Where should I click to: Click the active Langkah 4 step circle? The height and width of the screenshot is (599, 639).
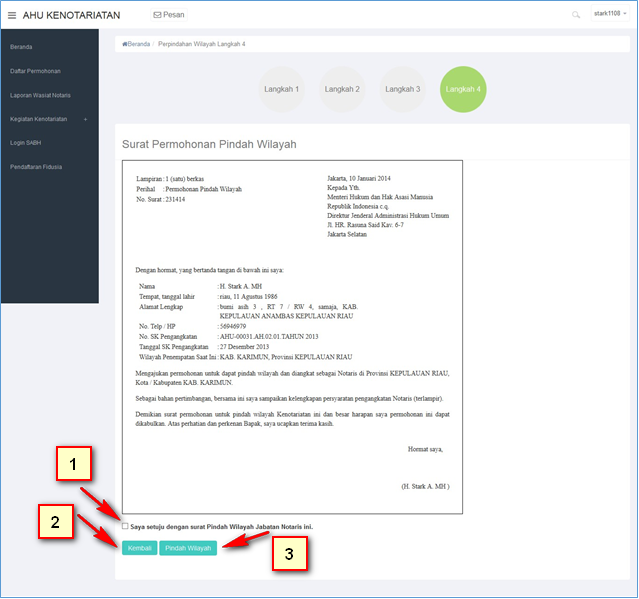(463, 89)
